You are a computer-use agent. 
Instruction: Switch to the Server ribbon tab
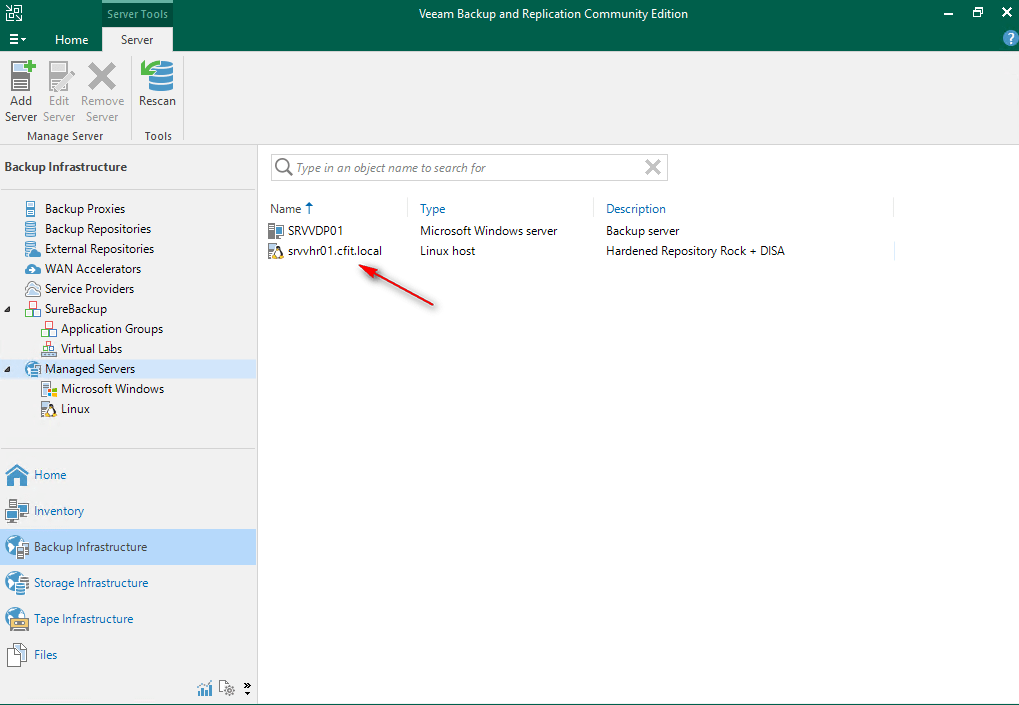[137, 40]
